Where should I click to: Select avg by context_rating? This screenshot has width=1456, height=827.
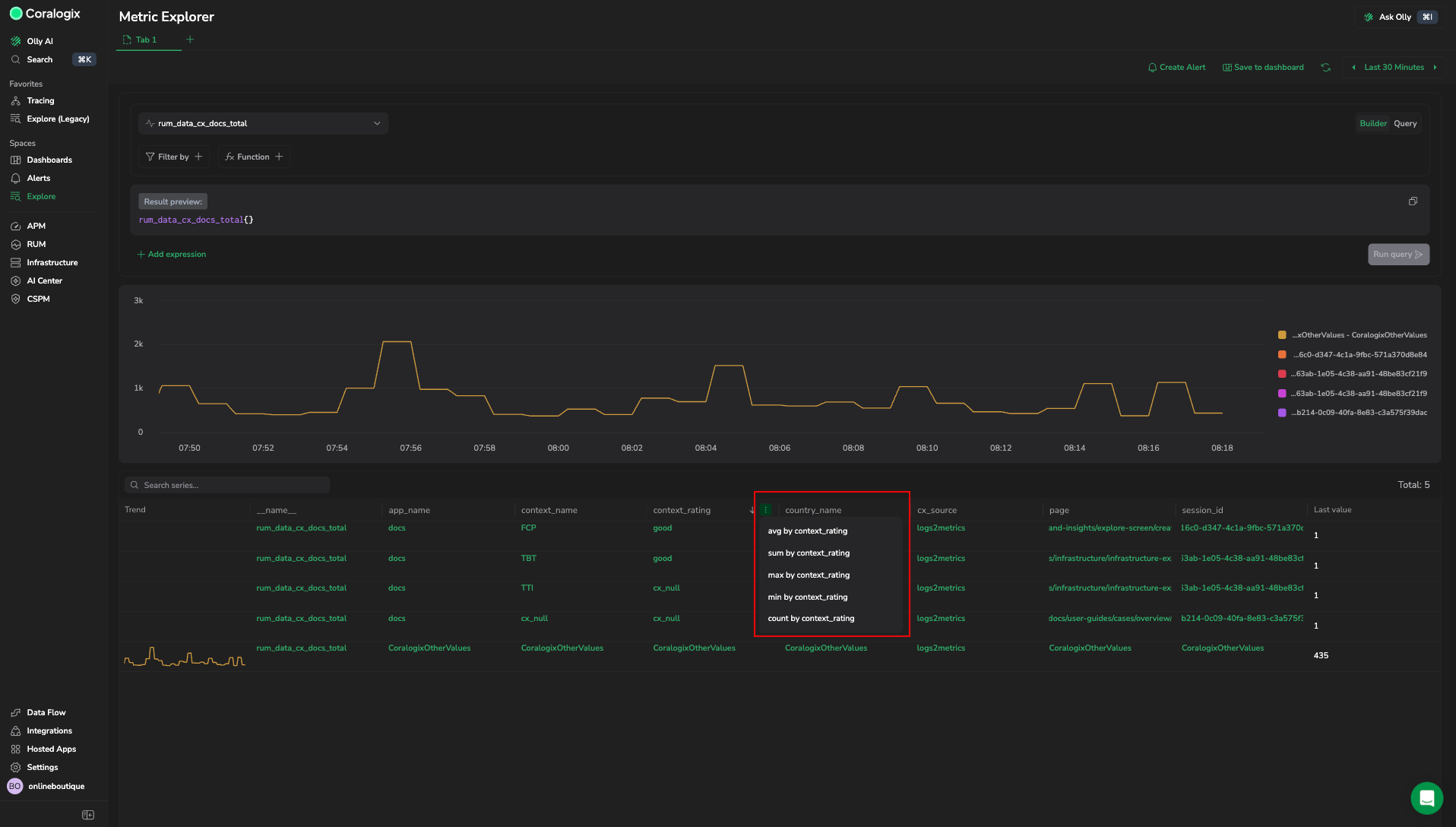807,531
